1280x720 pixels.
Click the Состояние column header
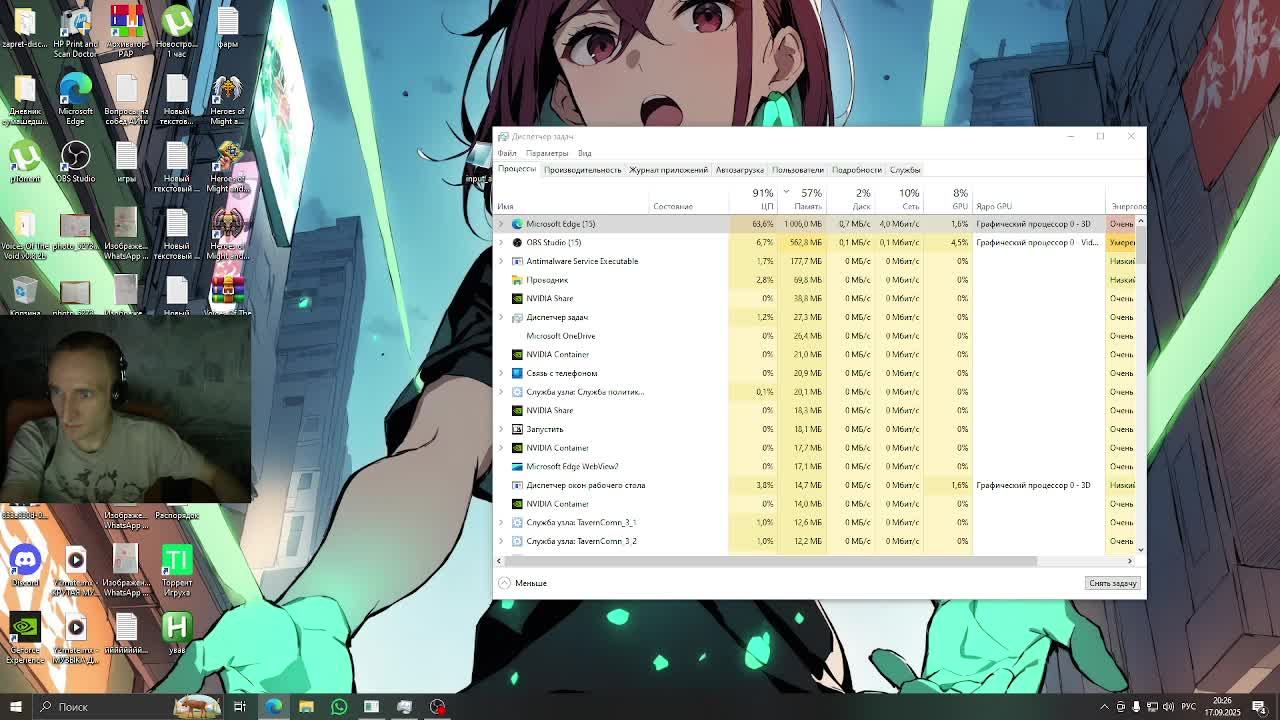(x=689, y=199)
